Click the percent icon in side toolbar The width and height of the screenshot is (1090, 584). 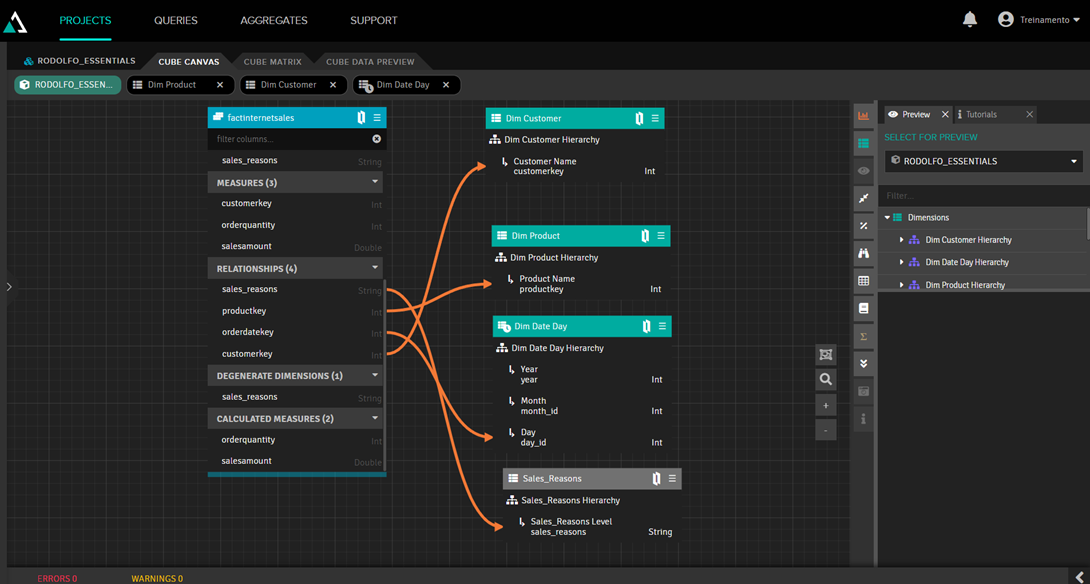pos(863,226)
